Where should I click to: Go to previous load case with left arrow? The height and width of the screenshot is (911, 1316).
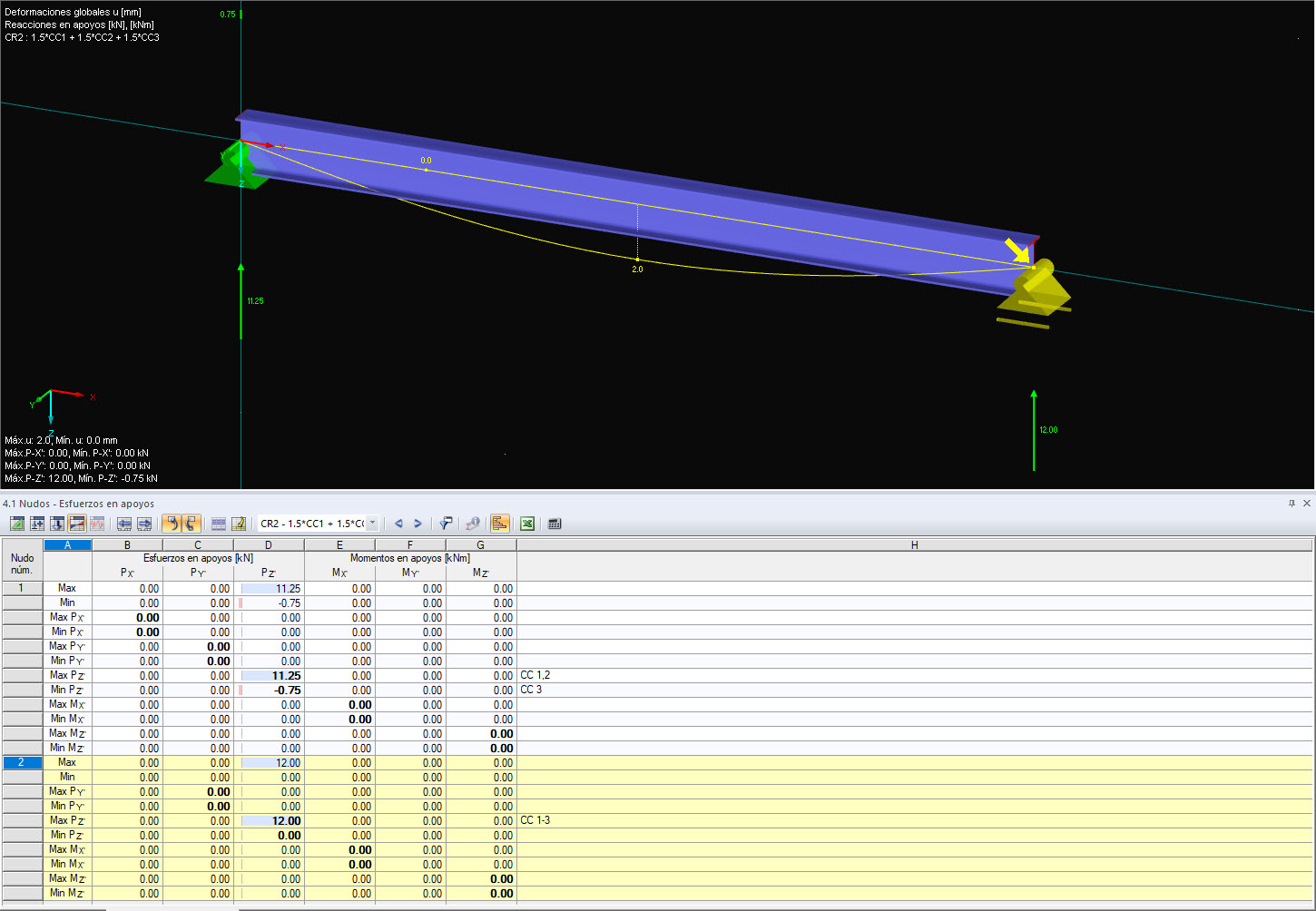tap(398, 524)
